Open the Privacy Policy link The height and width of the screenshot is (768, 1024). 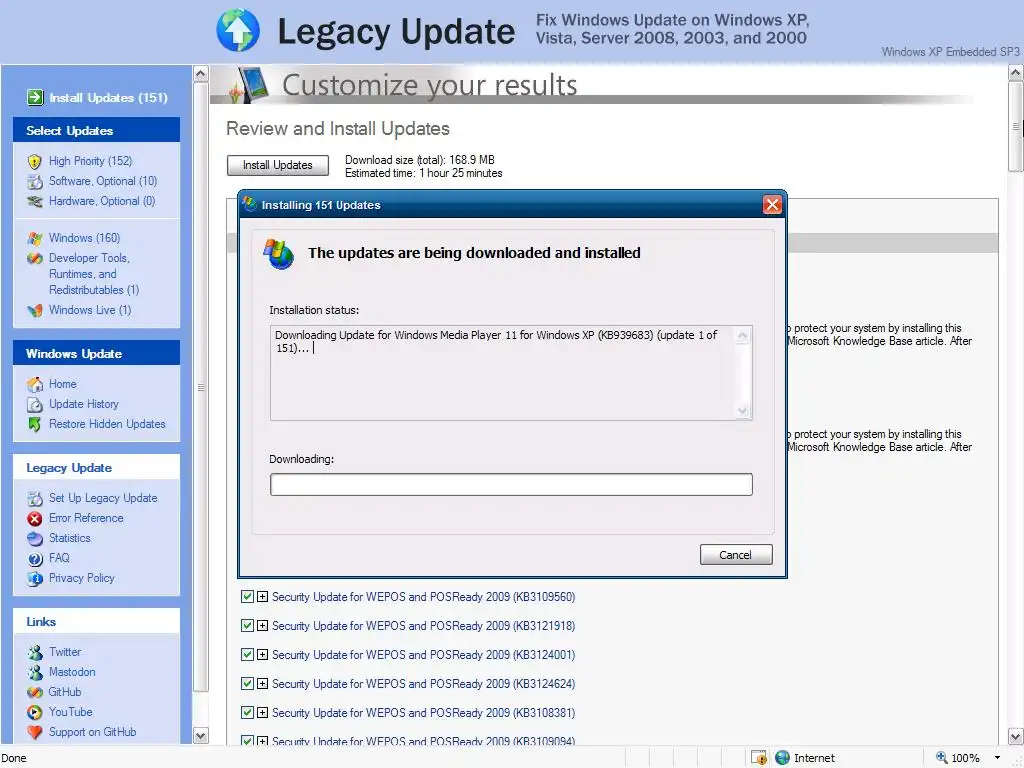[x=82, y=578]
